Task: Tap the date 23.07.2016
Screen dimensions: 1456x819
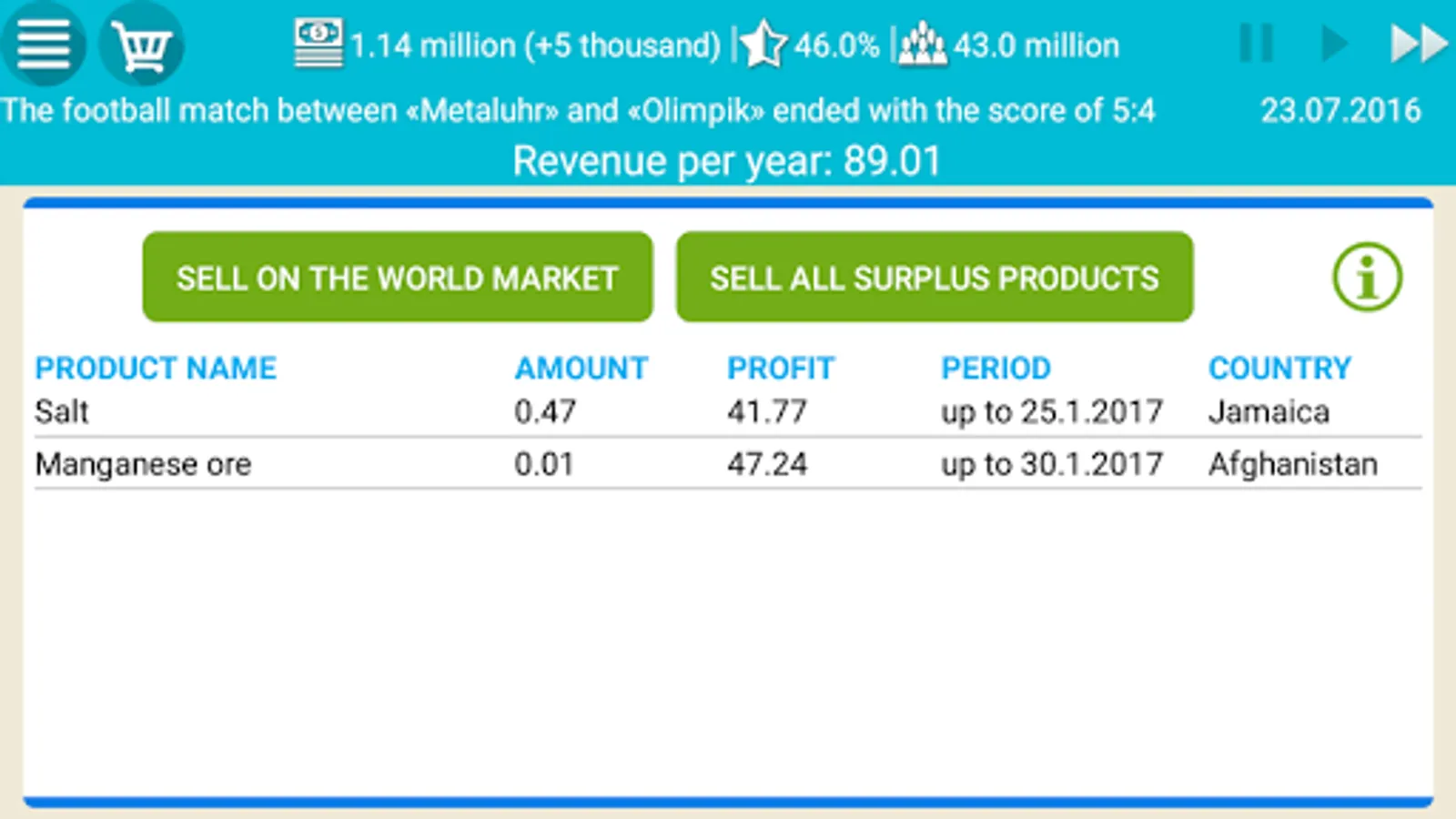Action: coord(1340,111)
